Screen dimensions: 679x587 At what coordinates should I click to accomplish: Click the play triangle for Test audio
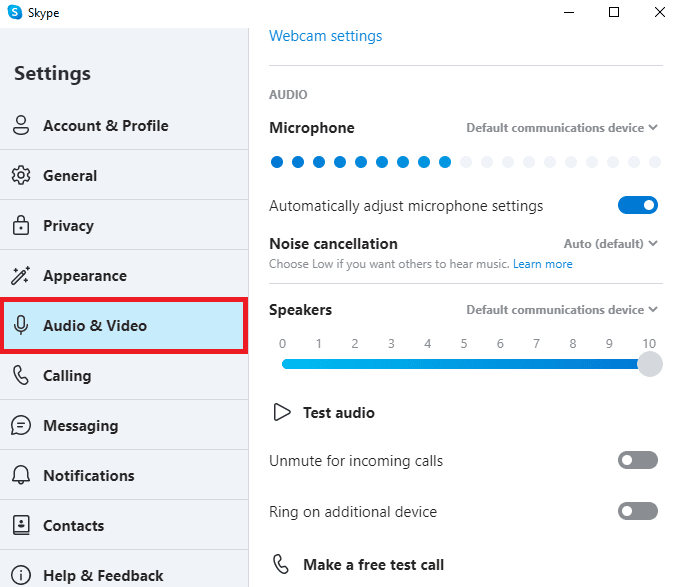point(282,412)
